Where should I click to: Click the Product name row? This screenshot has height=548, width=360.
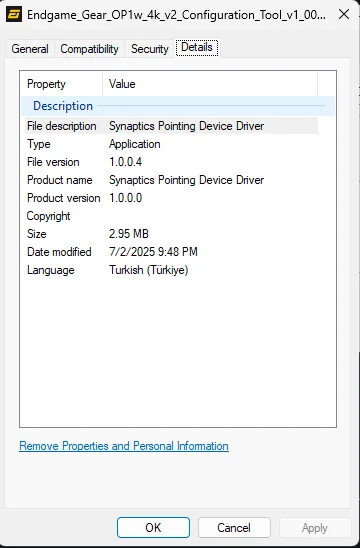tap(171, 180)
